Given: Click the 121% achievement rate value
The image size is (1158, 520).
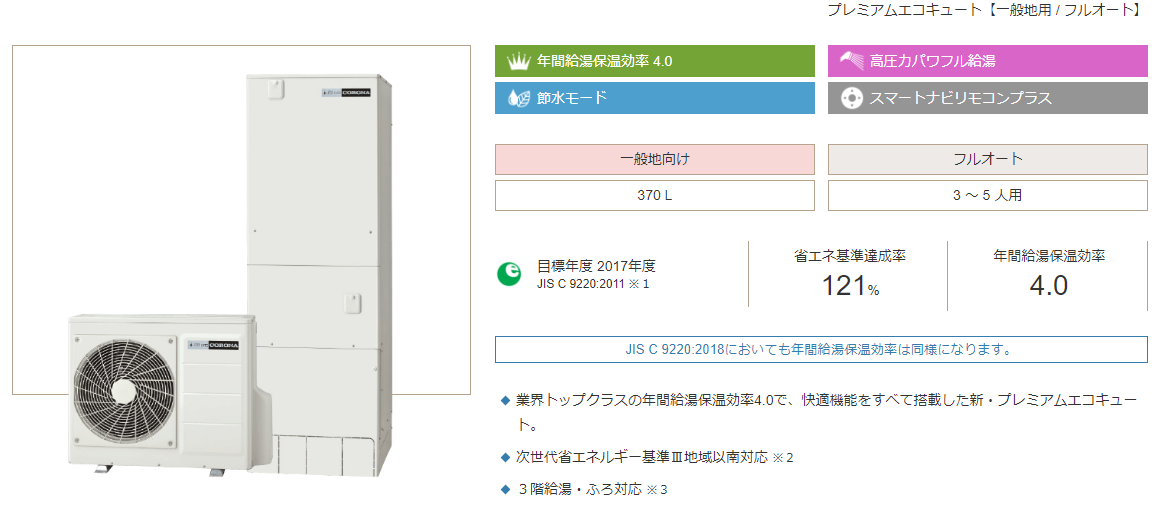Looking at the screenshot, I should (x=850, y=286).
